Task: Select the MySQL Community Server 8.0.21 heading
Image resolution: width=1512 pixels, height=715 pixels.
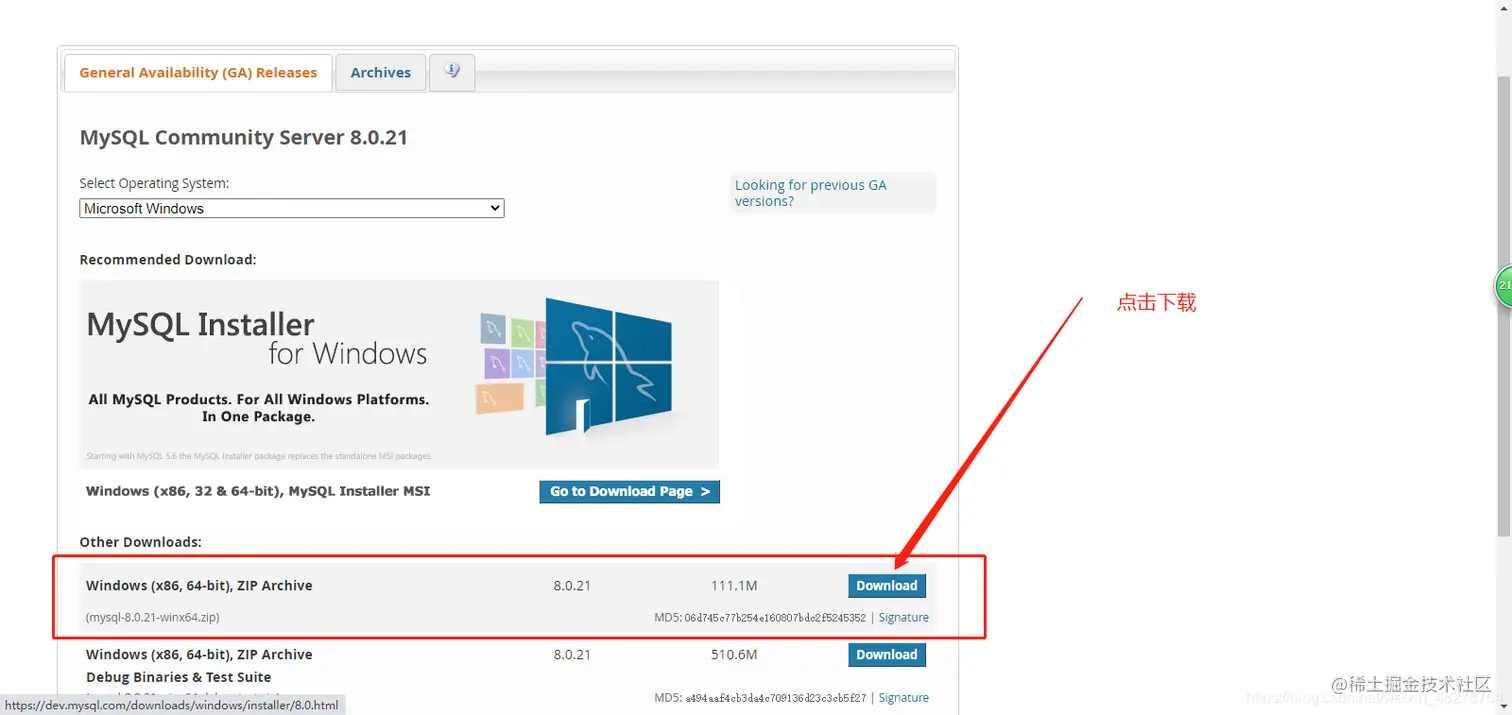Action: pos(244,138)
